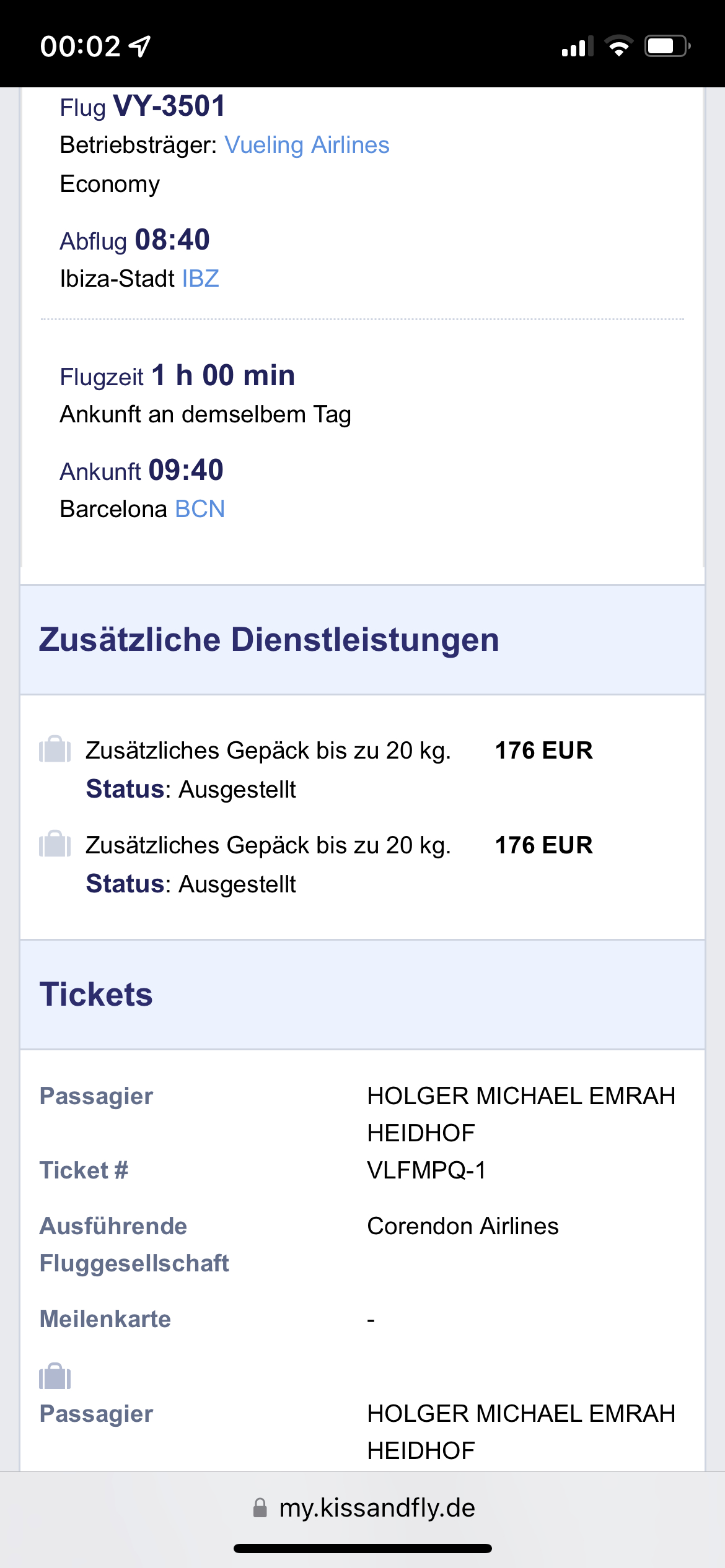Tap the Zusätzliche Dienstleistungen section header
This screenshot has width=725, height=1568.
[x=269, y=640]
